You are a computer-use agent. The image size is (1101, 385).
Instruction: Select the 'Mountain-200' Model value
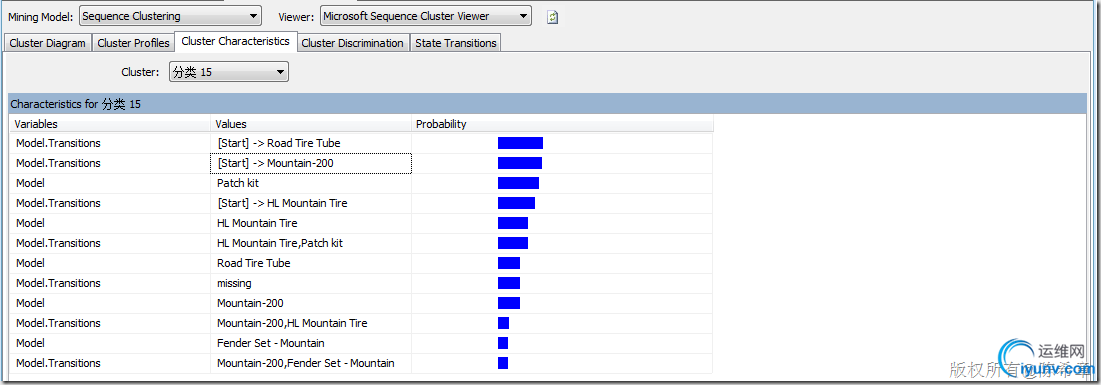pyautogui.click(x=251, y=304)
